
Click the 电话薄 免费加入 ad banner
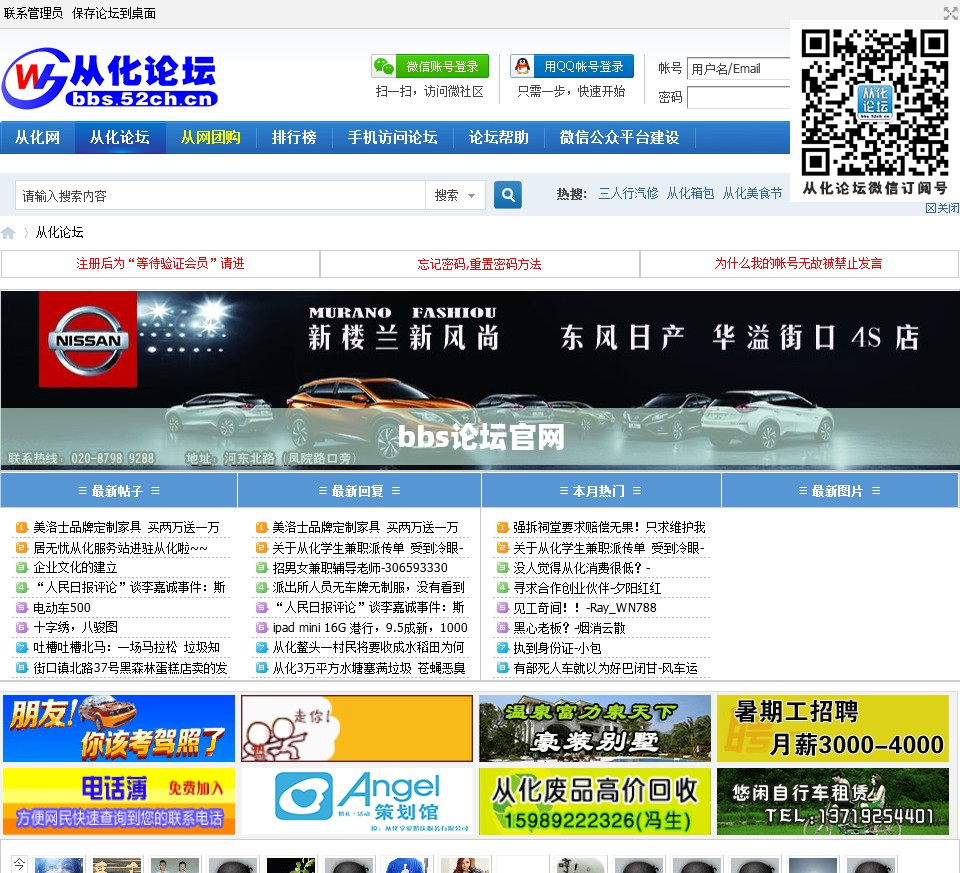(119, 801)
